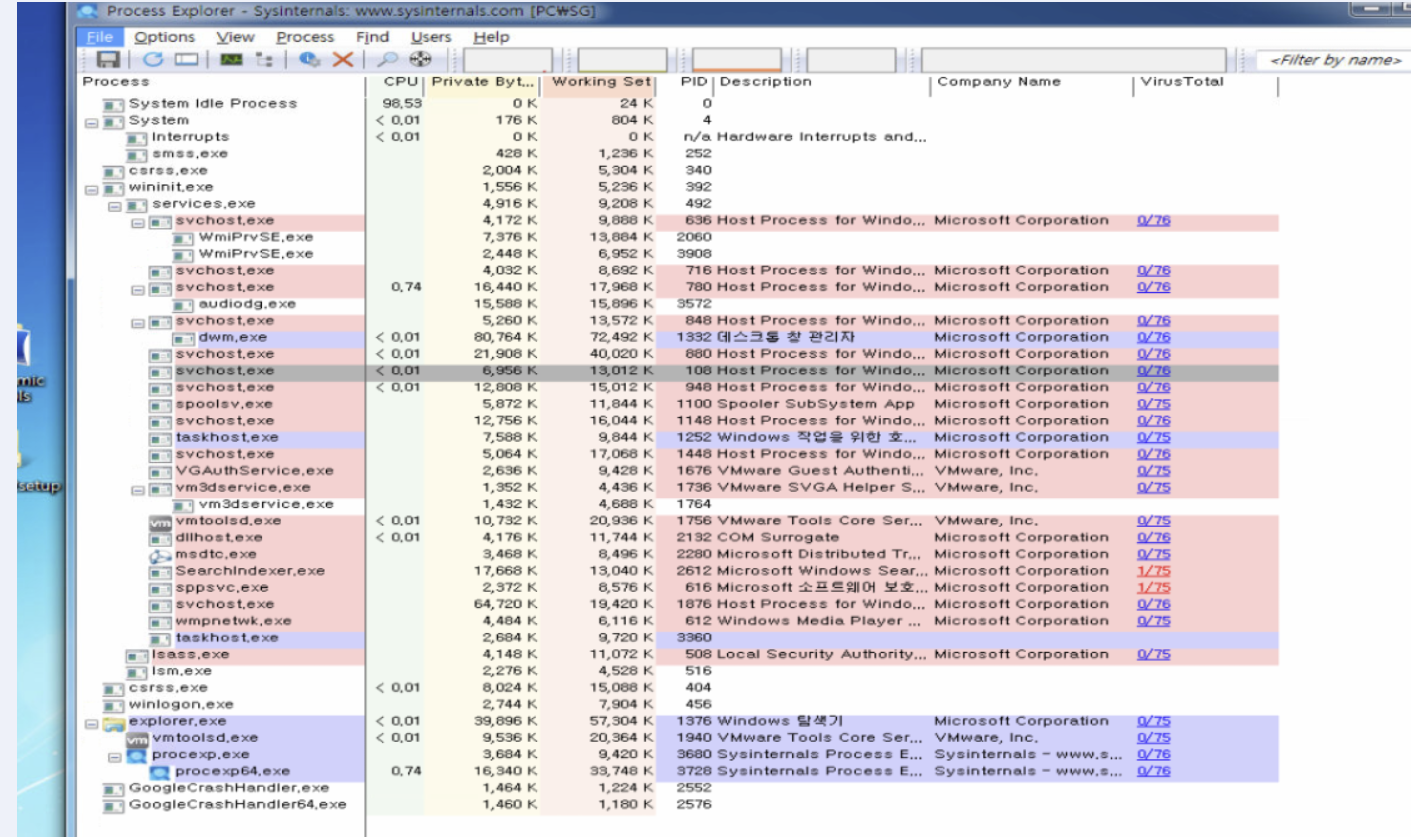The height and width of the screenshot is (837, 1411).
Task: Sort by the Private Bytes column header
Action: [483, 82]
